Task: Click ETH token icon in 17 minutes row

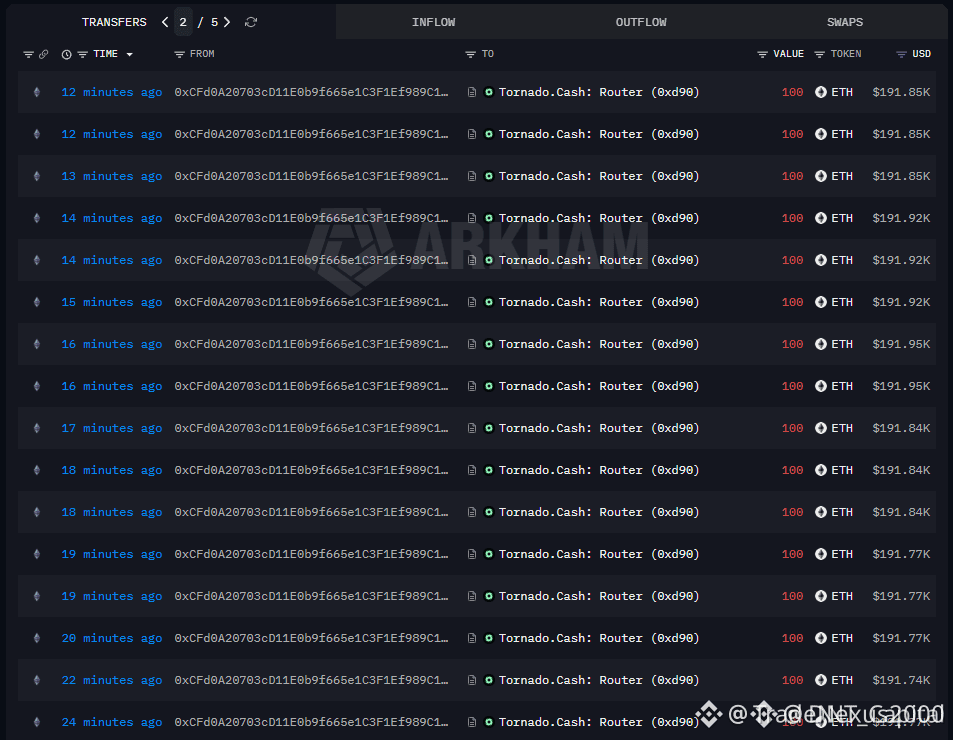Action: pos(821,428)
